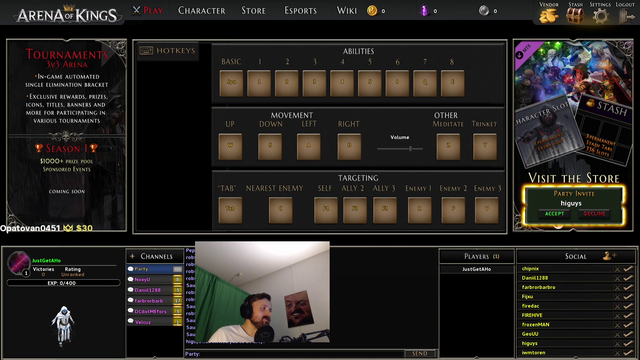Decline the party invite from higuys

tap(594, 214)
